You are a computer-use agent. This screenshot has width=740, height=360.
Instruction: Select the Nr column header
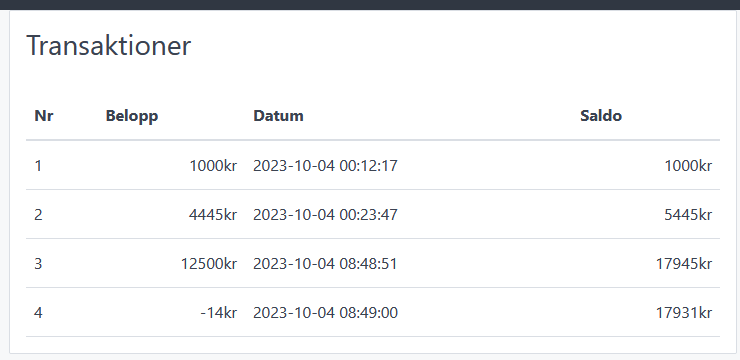(x=44, y=116)
